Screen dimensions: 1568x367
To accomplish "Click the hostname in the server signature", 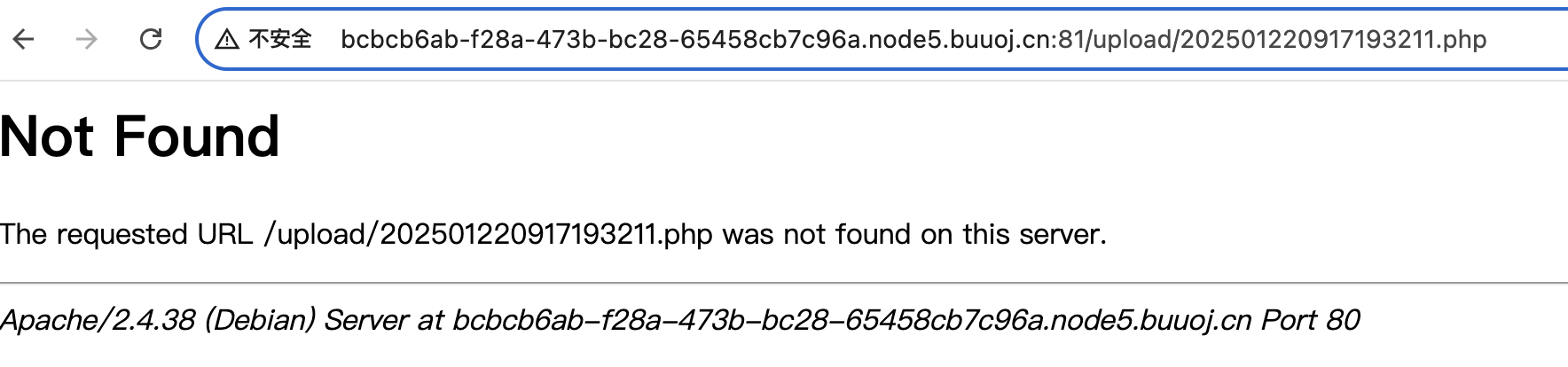I will [x=851, y=320].
